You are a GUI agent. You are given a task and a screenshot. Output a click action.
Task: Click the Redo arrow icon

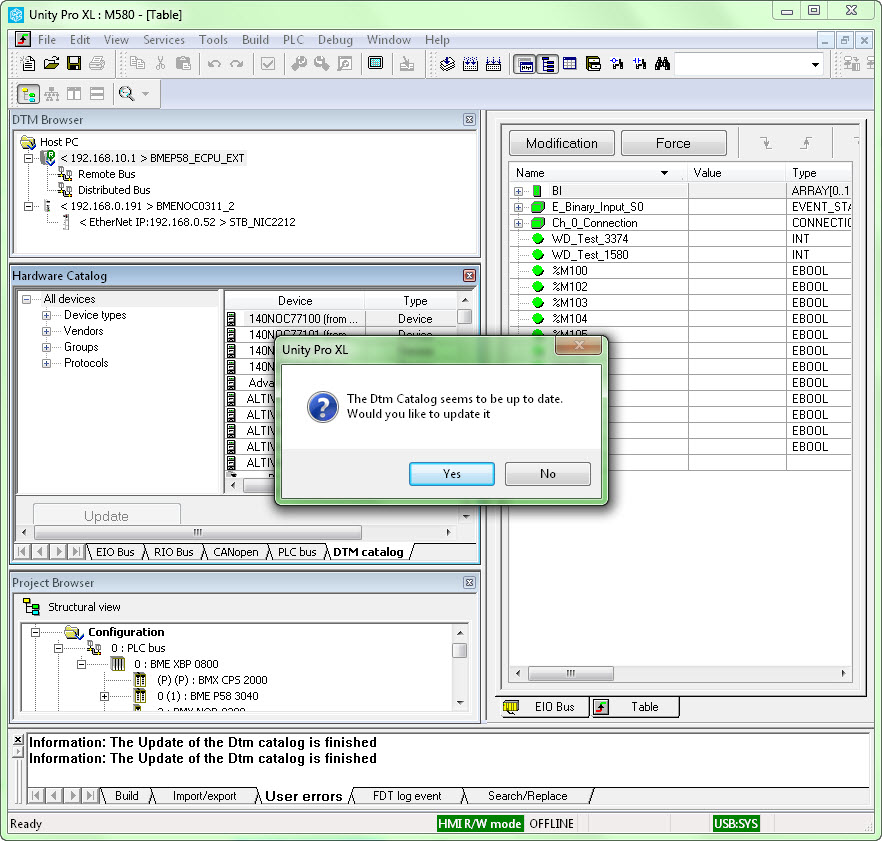[237, 64]
